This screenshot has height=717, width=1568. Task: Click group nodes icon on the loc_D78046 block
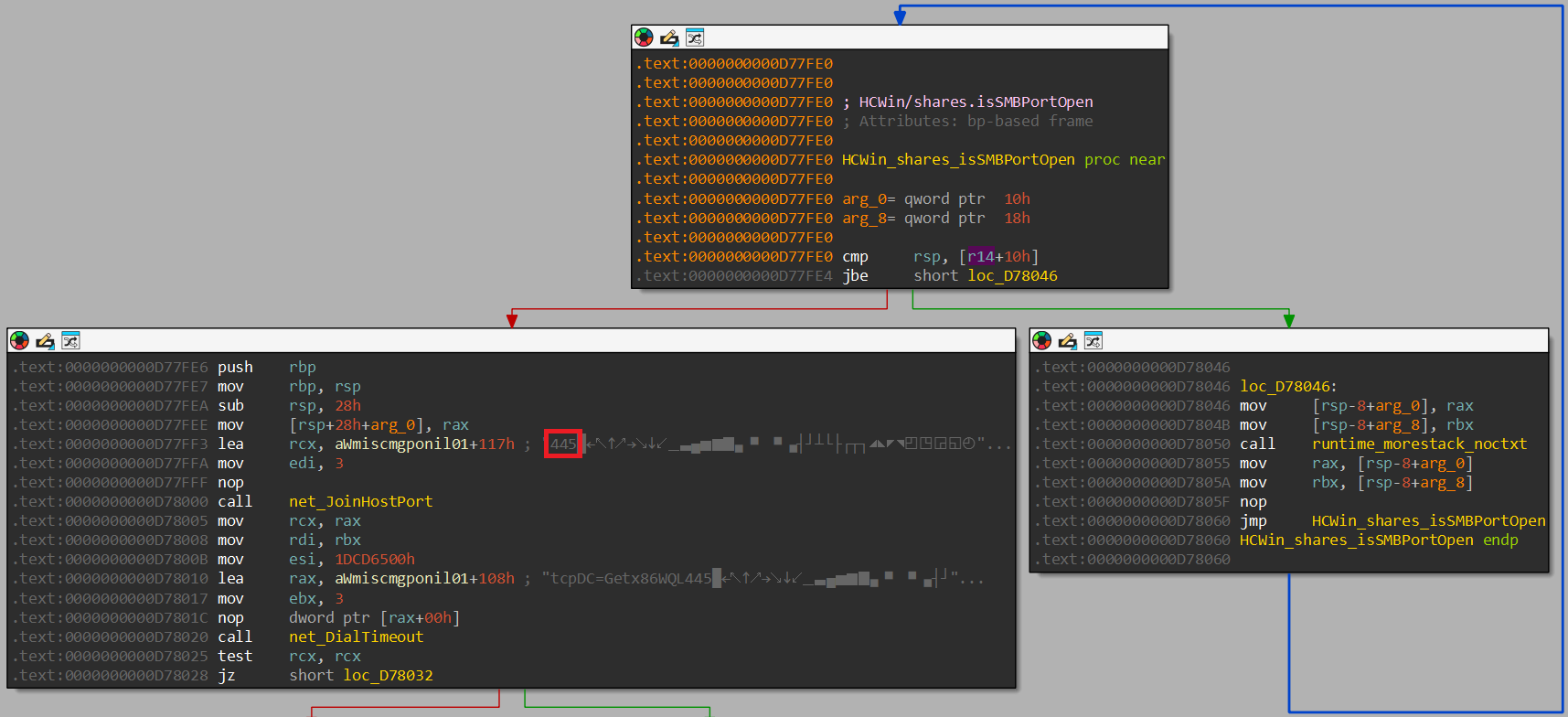1093,341
